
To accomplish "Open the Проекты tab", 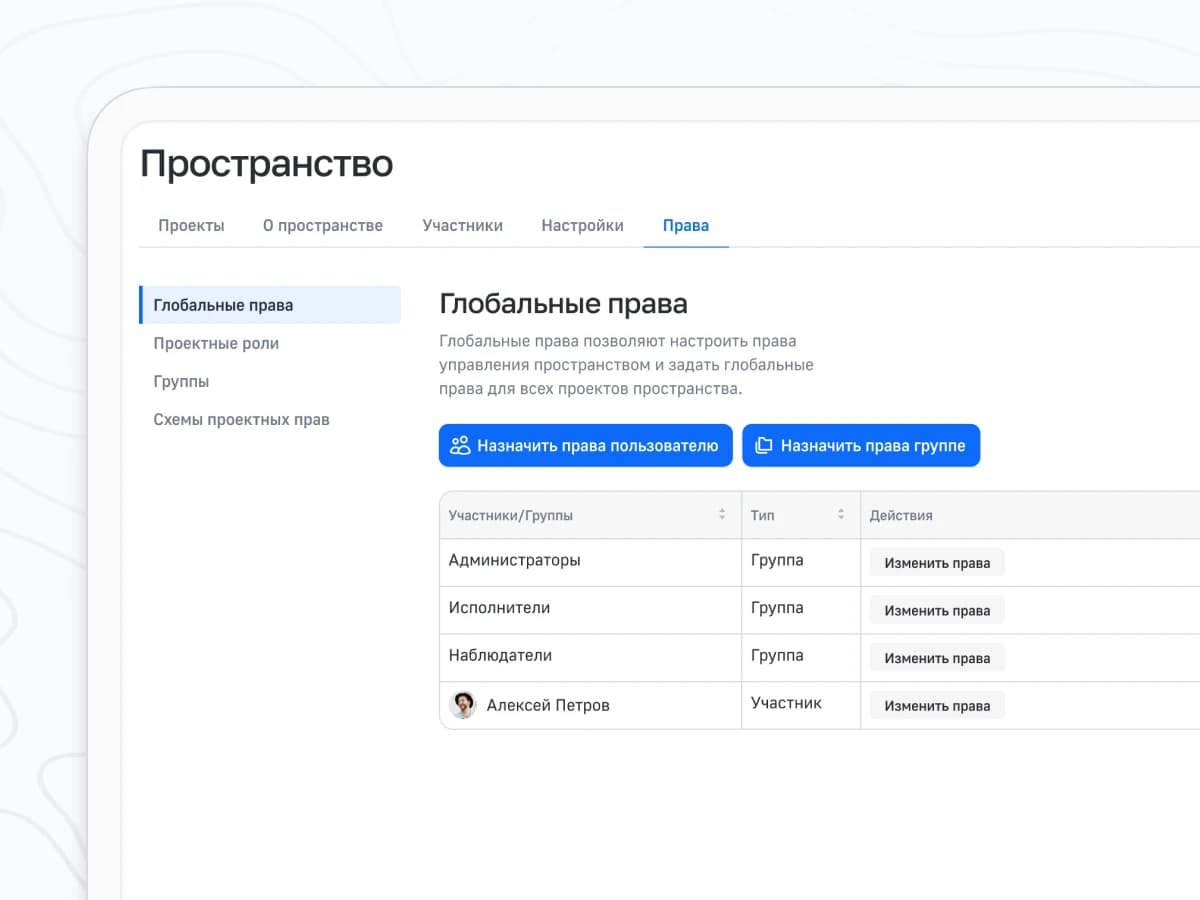I will pyautogui.click(x=191, y=225).
